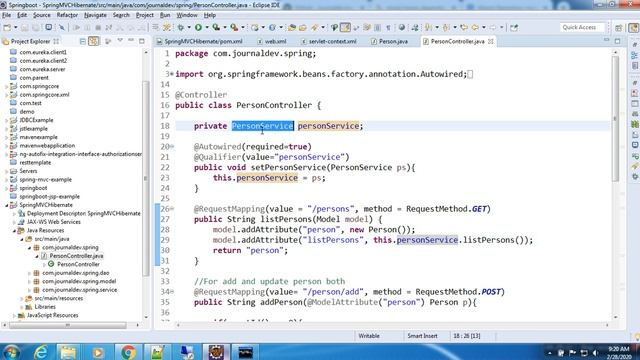Open dropdown arrow next to Run icon
Screen dimensions: 640x360
tap(207, 27)
